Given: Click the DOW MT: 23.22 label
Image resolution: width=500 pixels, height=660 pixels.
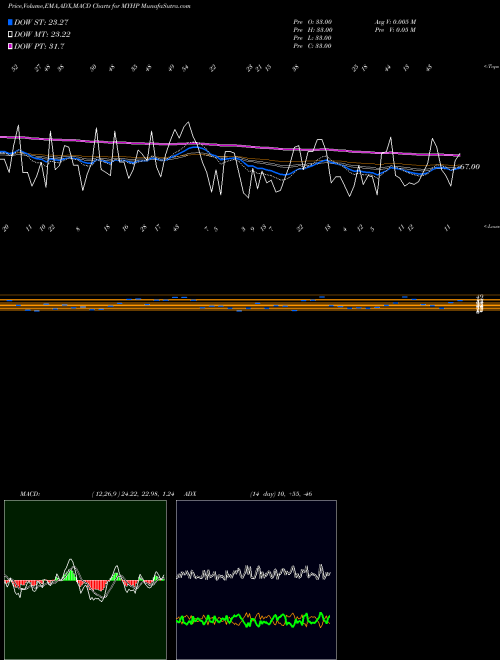Looking at the screenshot, I should pyautogui.click(x=42, y=35).
